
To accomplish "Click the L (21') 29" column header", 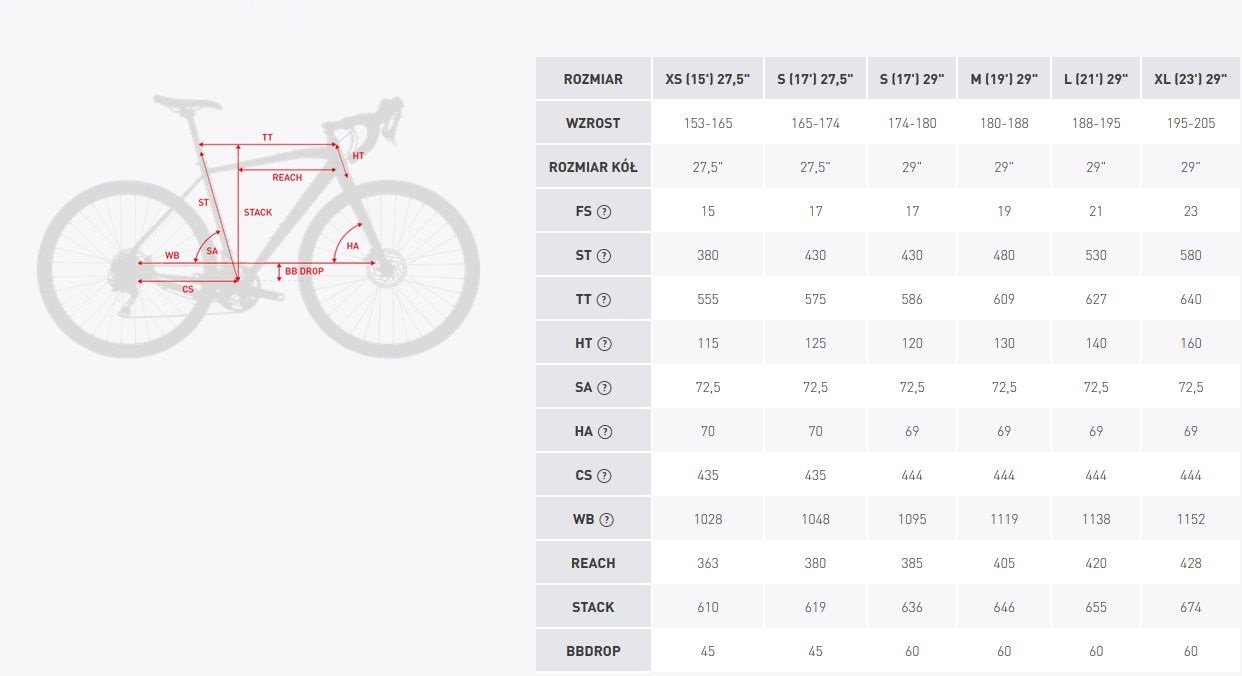I will [1096, 79].
